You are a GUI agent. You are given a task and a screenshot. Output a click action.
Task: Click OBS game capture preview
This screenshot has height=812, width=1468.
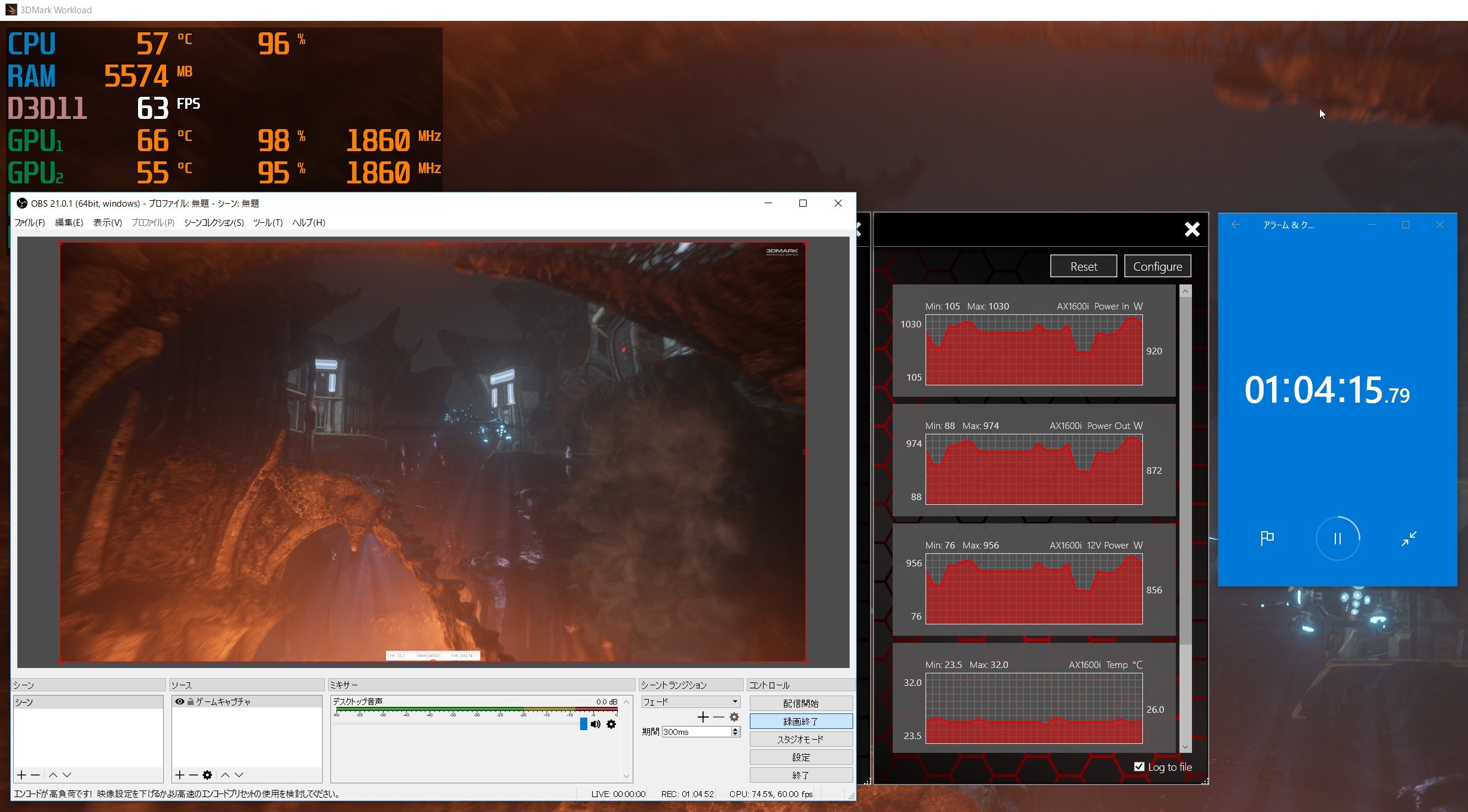point(433,452)
